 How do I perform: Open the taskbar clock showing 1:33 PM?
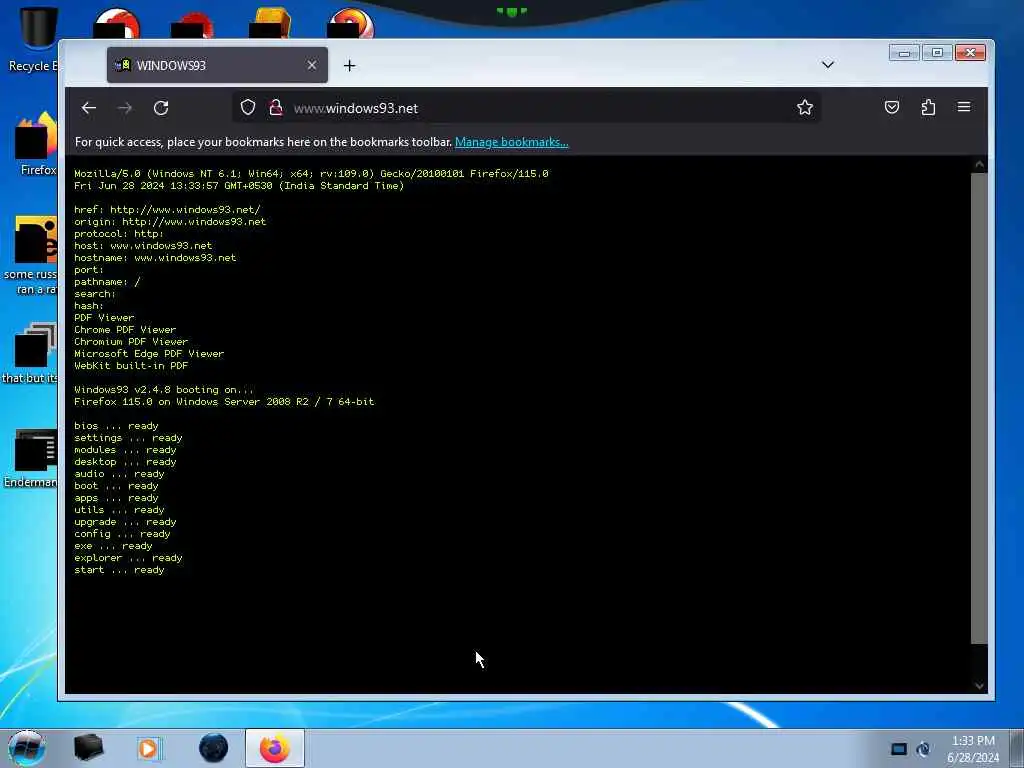click(974, 749)
